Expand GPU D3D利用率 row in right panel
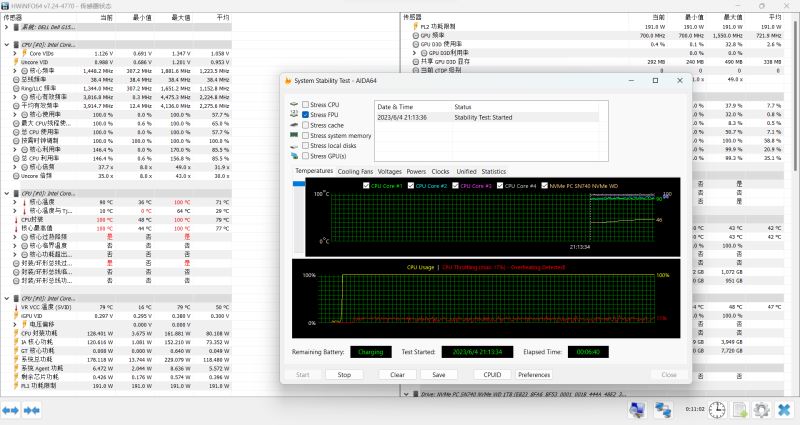Viewport: 800px width, 425px height. (x=414, y=53)
